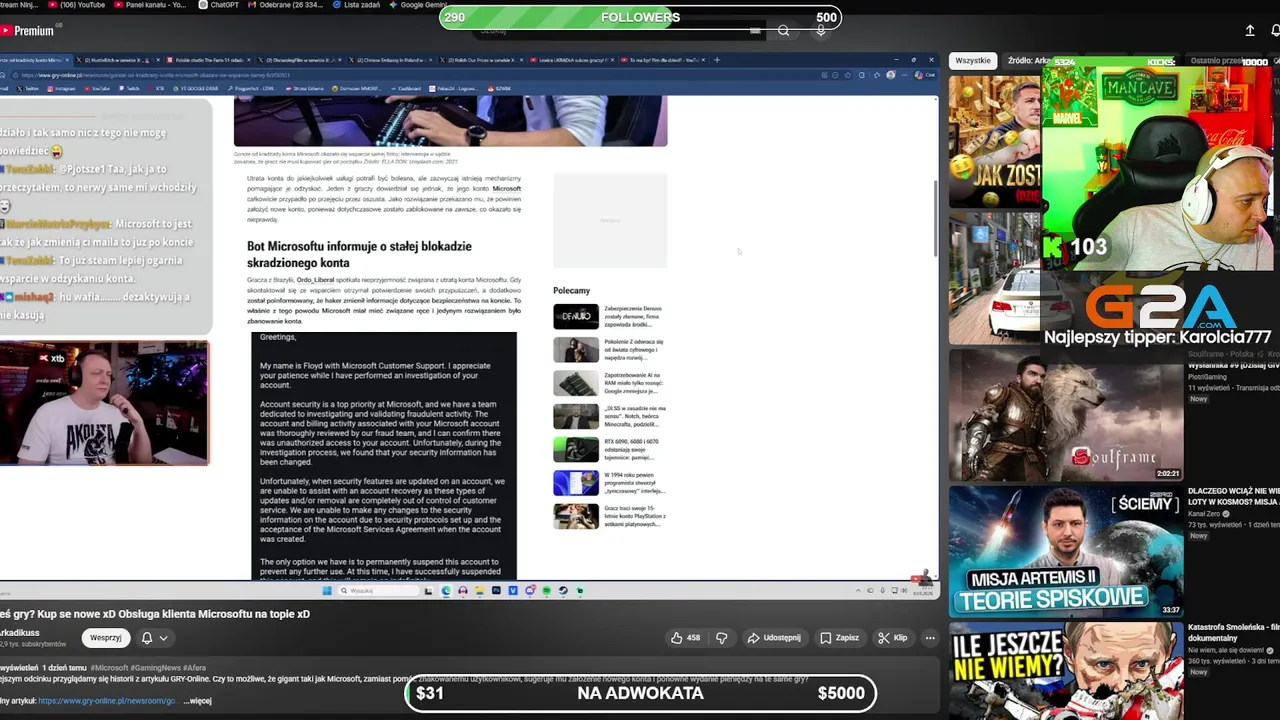1280x720 pixels.
Task: Open the Soulframe live stream thumbnail
Action: tap(1065, 414)
